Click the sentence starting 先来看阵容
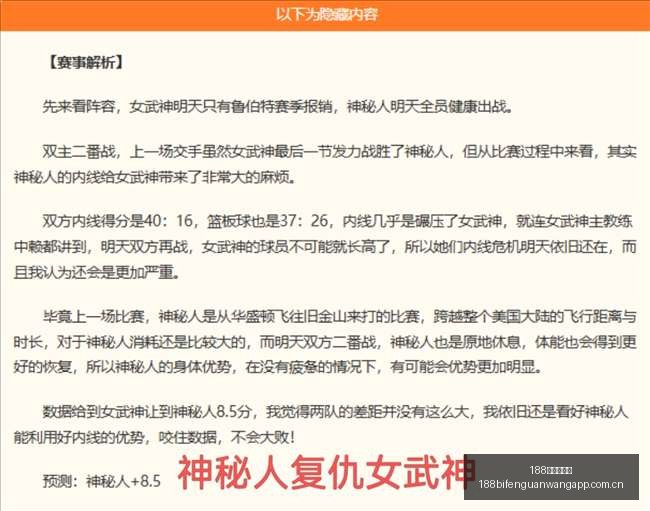 click(x=278, y=107)
